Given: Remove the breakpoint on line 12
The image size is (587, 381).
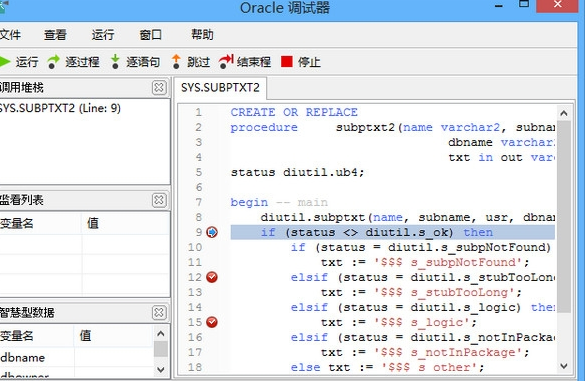Looking at the screenshot, I should tap(212, 277).
